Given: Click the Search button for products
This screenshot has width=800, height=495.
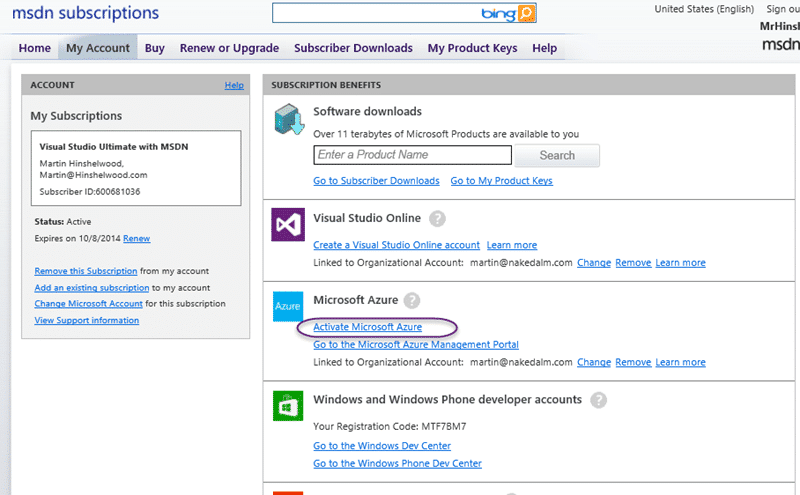Looking at the screenshot, I should tap(557, 155).
